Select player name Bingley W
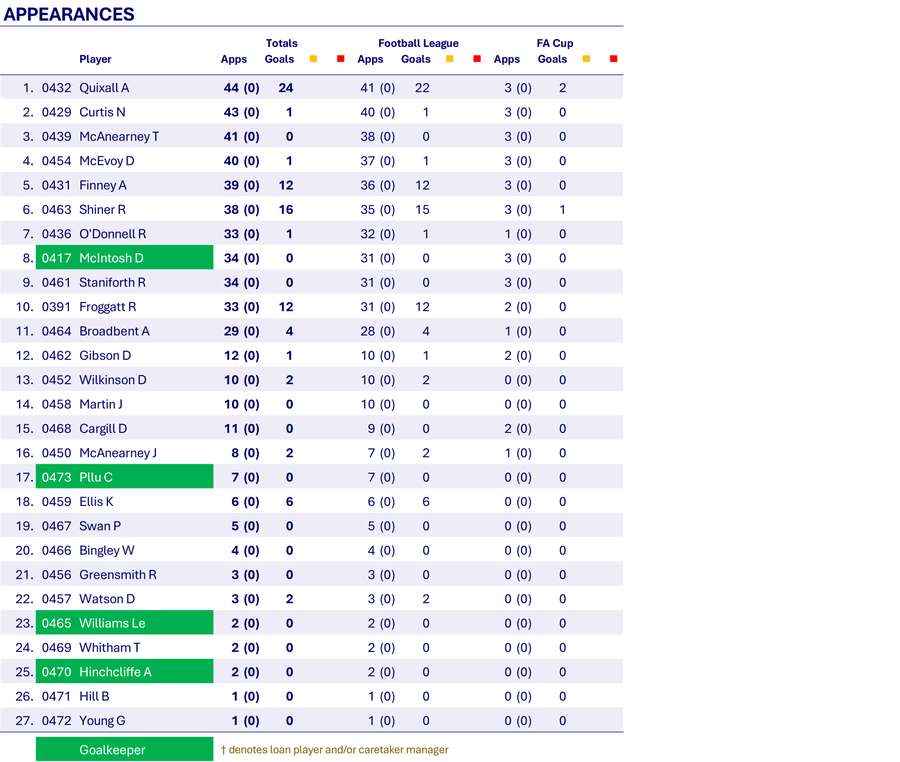900x762 pixels. pos(107,550)
